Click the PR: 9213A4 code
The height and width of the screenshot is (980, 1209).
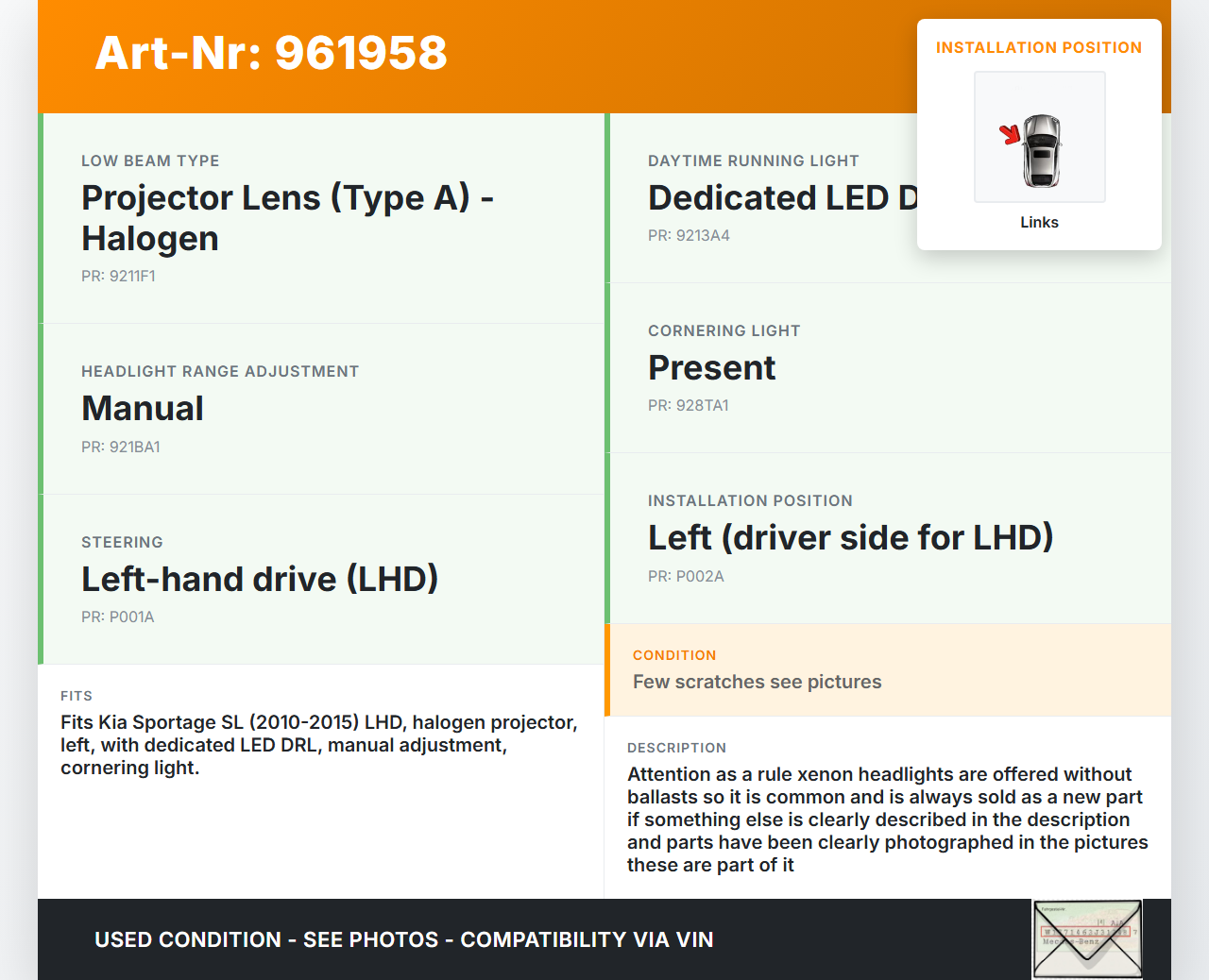click(x=689, y=236)
